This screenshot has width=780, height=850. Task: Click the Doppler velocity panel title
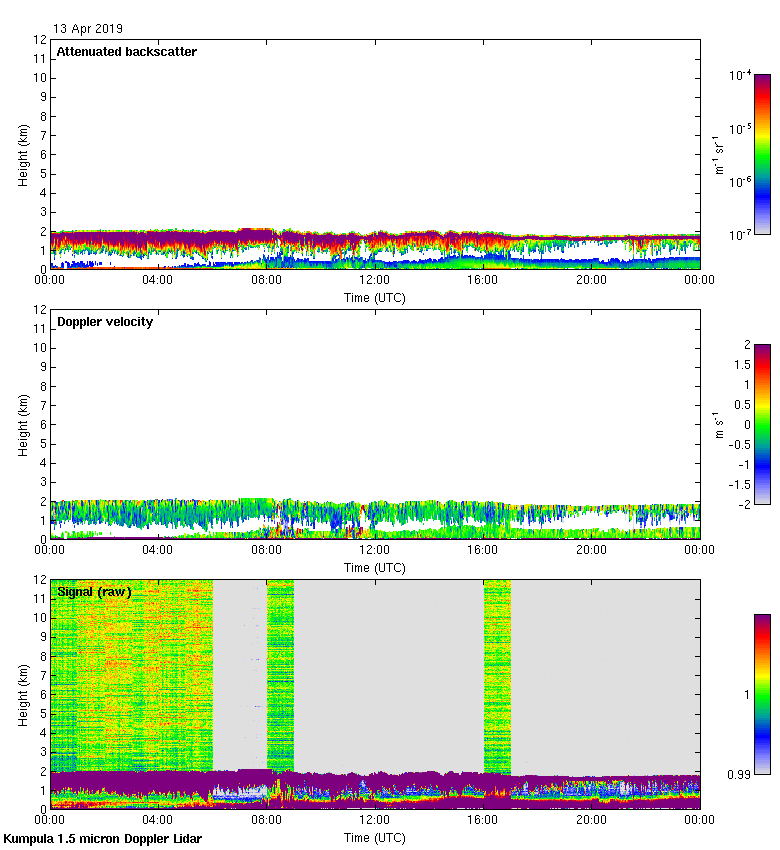tap(104, 322)
